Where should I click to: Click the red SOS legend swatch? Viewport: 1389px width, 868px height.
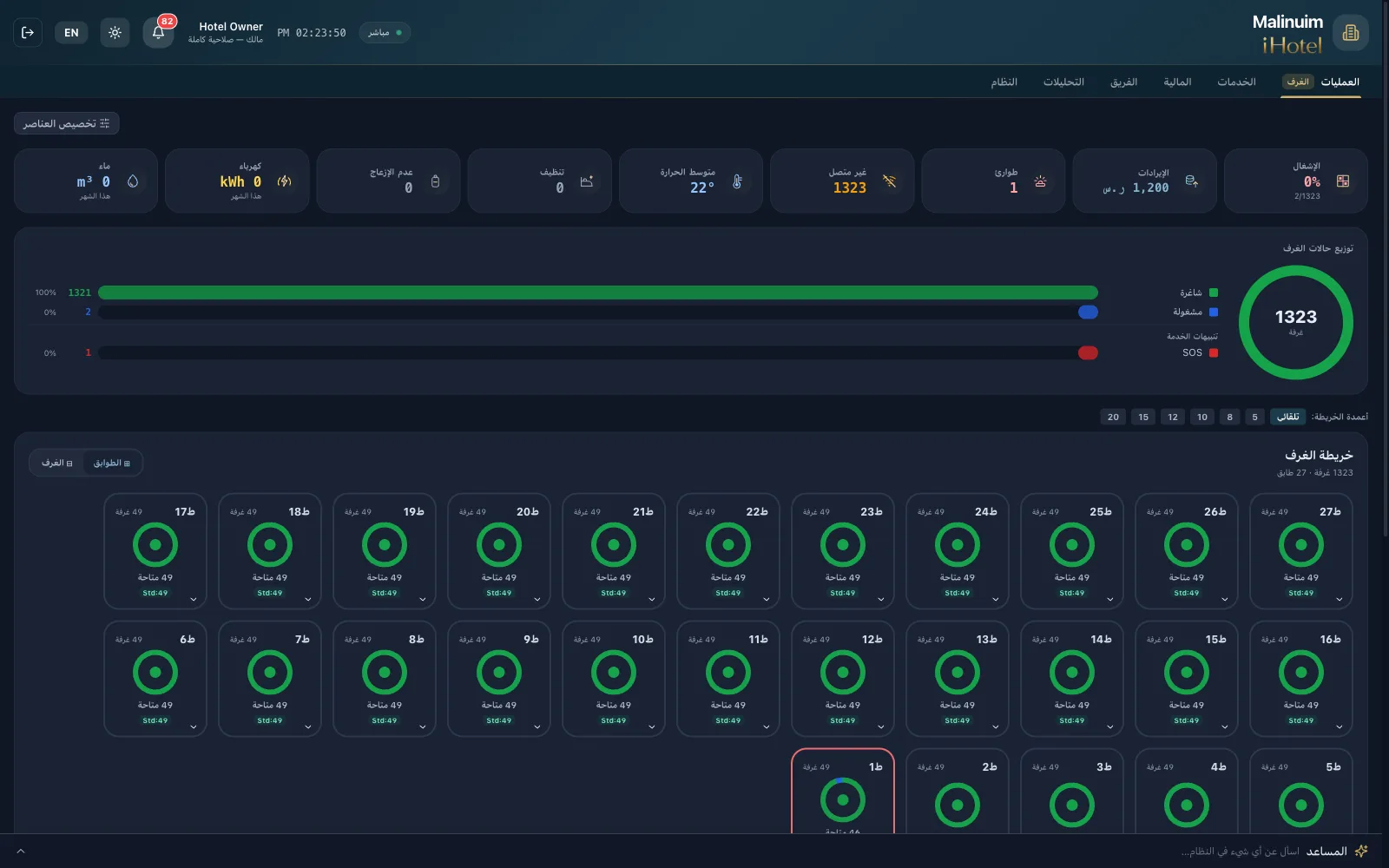tap(1214, 352)
